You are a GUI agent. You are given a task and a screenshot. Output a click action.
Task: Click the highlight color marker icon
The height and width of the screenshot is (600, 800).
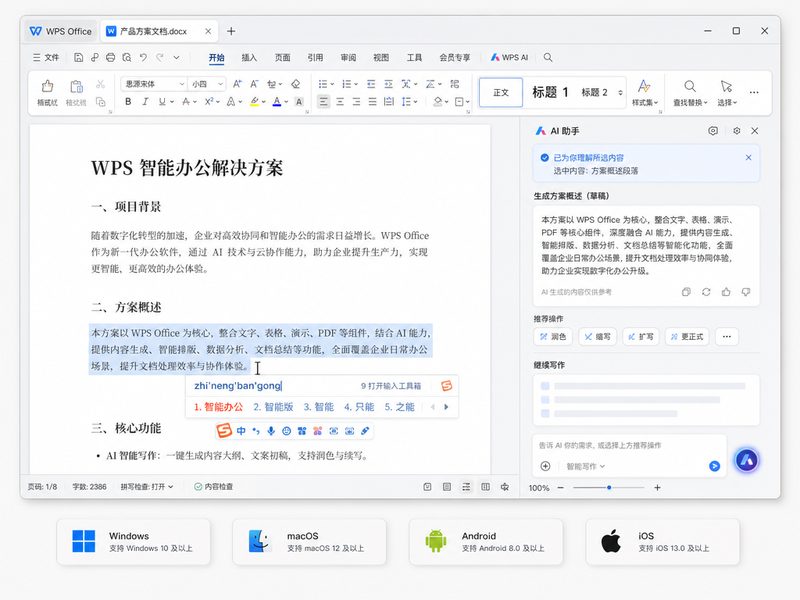[x=255, y=102]
